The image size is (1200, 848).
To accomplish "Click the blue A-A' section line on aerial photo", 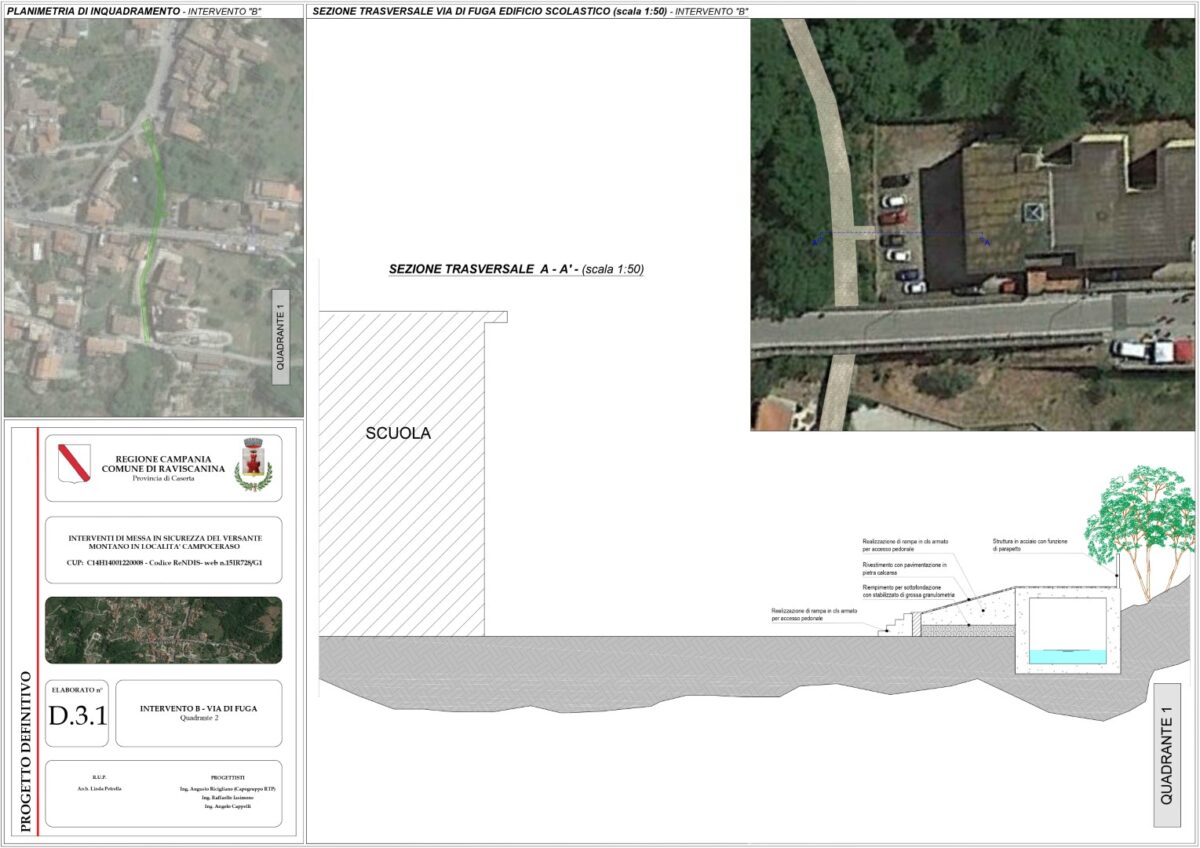I will tap(900, 236).
